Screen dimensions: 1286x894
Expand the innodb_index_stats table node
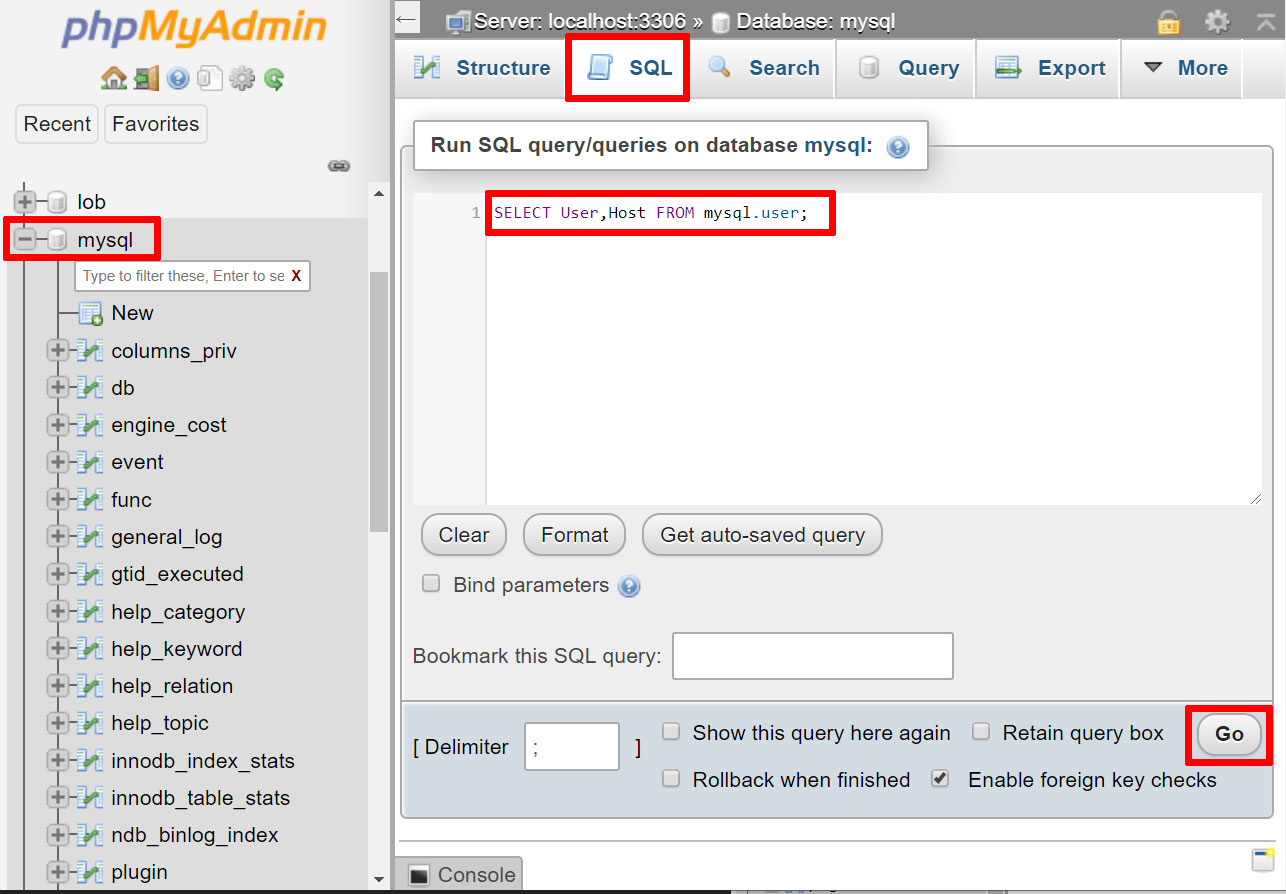tap(58, 761)
